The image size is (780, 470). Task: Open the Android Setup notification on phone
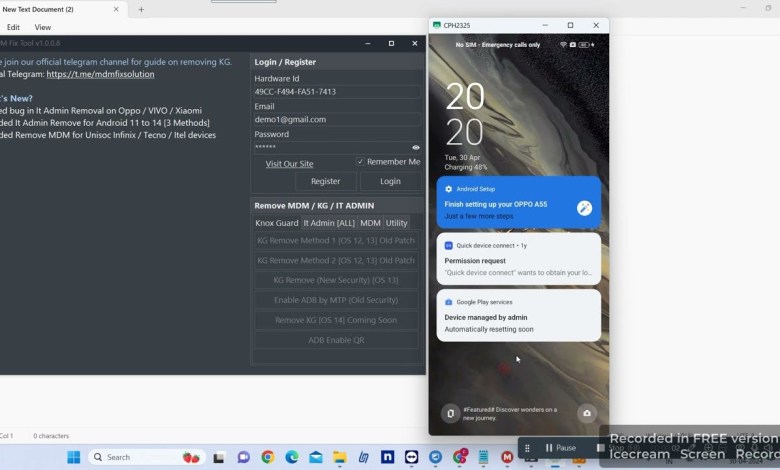point(518,202)
